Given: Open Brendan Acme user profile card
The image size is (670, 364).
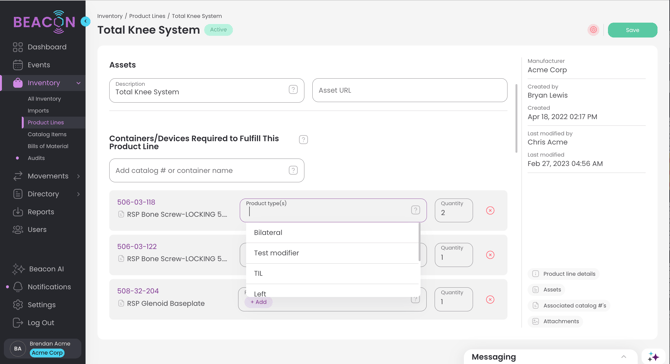Looking at the screenshot, I should (x=42, y=349).
